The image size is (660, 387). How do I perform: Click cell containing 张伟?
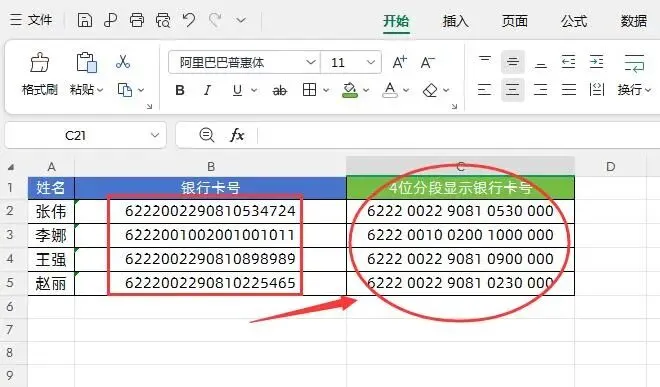point(51,211)
